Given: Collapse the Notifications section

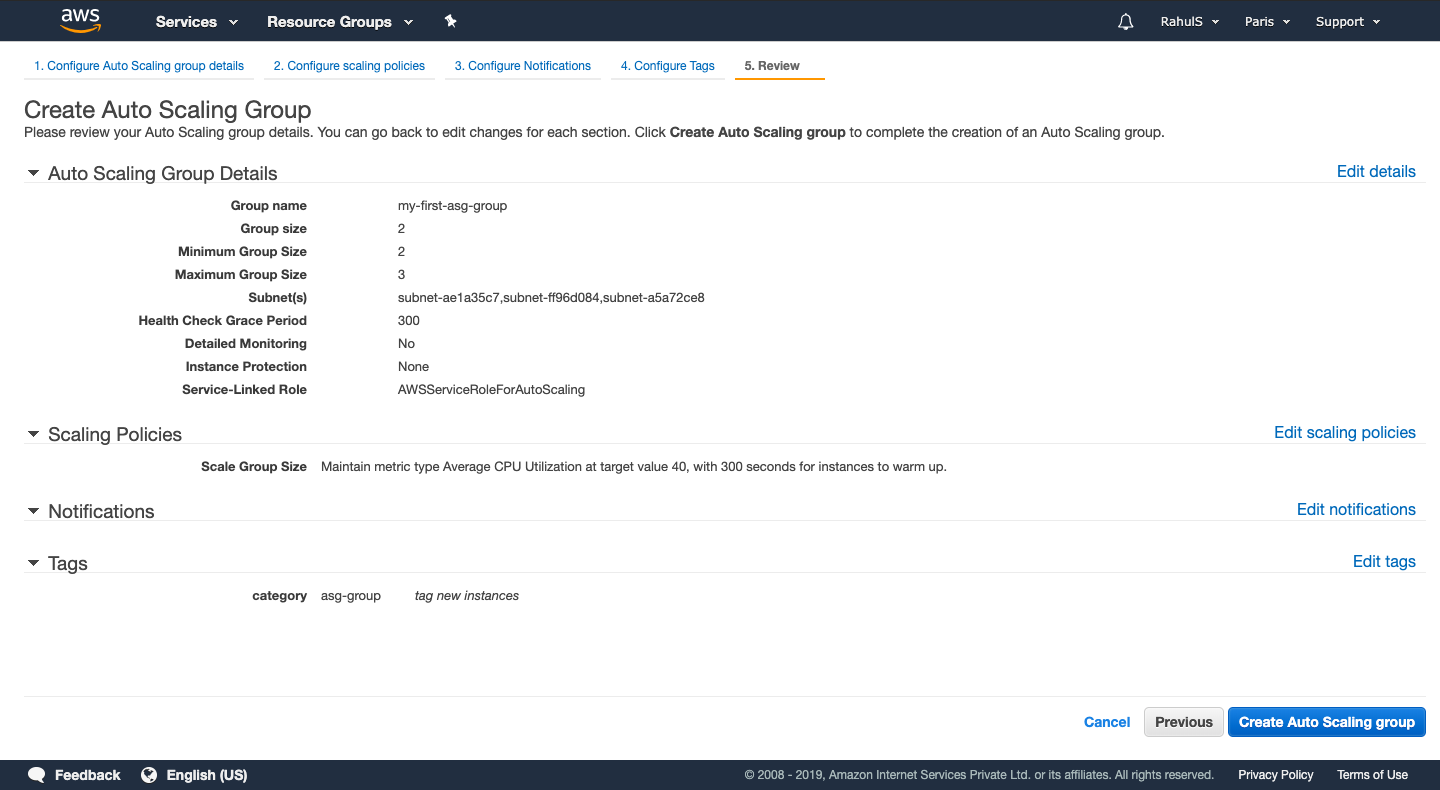Looking at the screenshot, I should point(33,511).
